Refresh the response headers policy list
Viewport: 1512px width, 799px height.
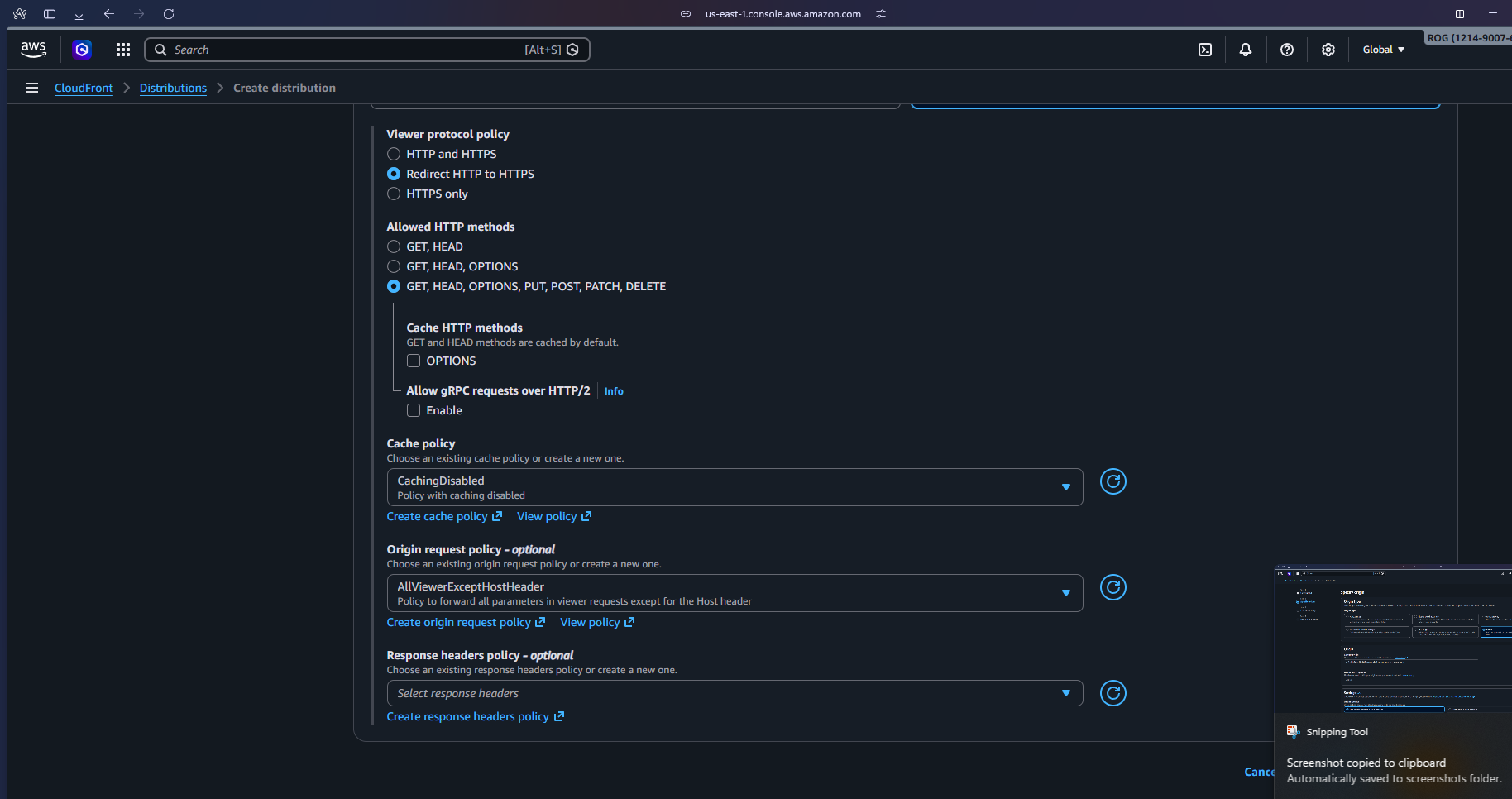pos(1113,693)
